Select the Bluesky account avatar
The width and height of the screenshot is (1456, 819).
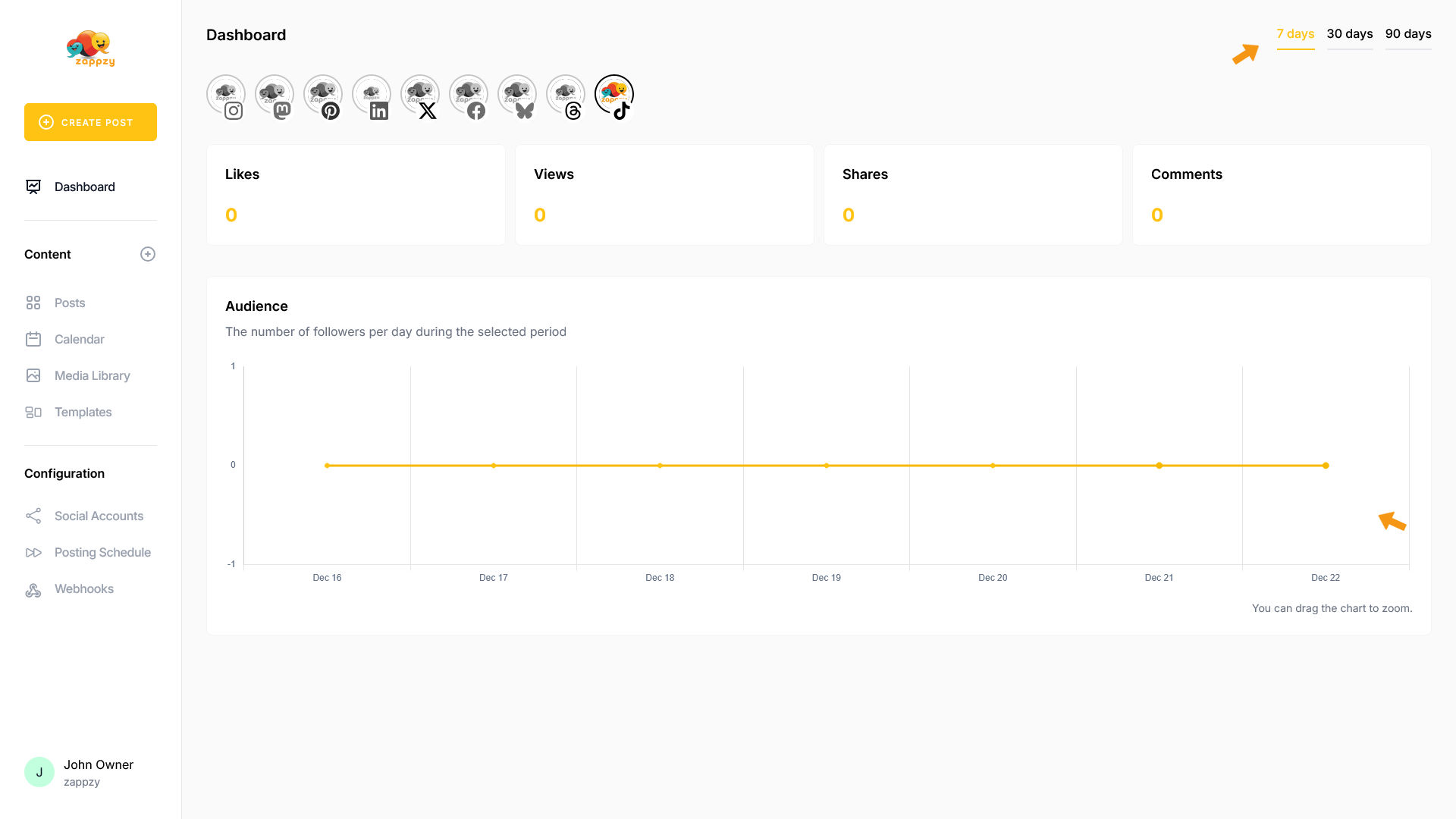tap(517, 95)
